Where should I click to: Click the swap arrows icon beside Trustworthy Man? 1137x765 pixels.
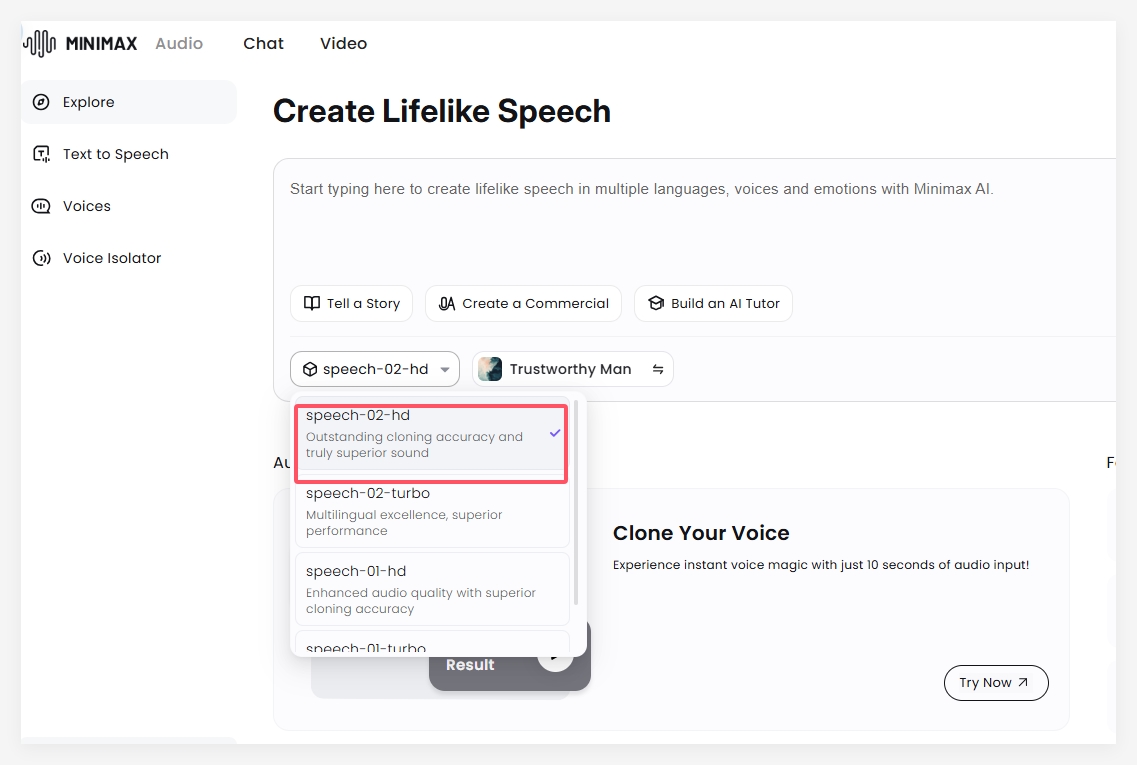point(658,369)
